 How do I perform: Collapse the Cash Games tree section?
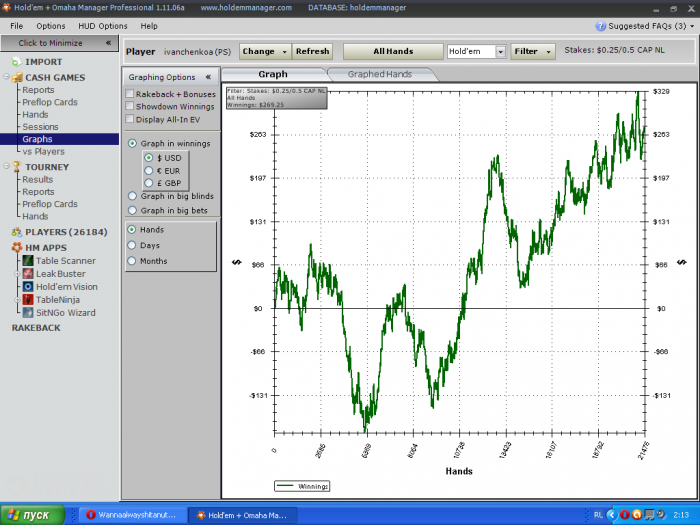7,77
